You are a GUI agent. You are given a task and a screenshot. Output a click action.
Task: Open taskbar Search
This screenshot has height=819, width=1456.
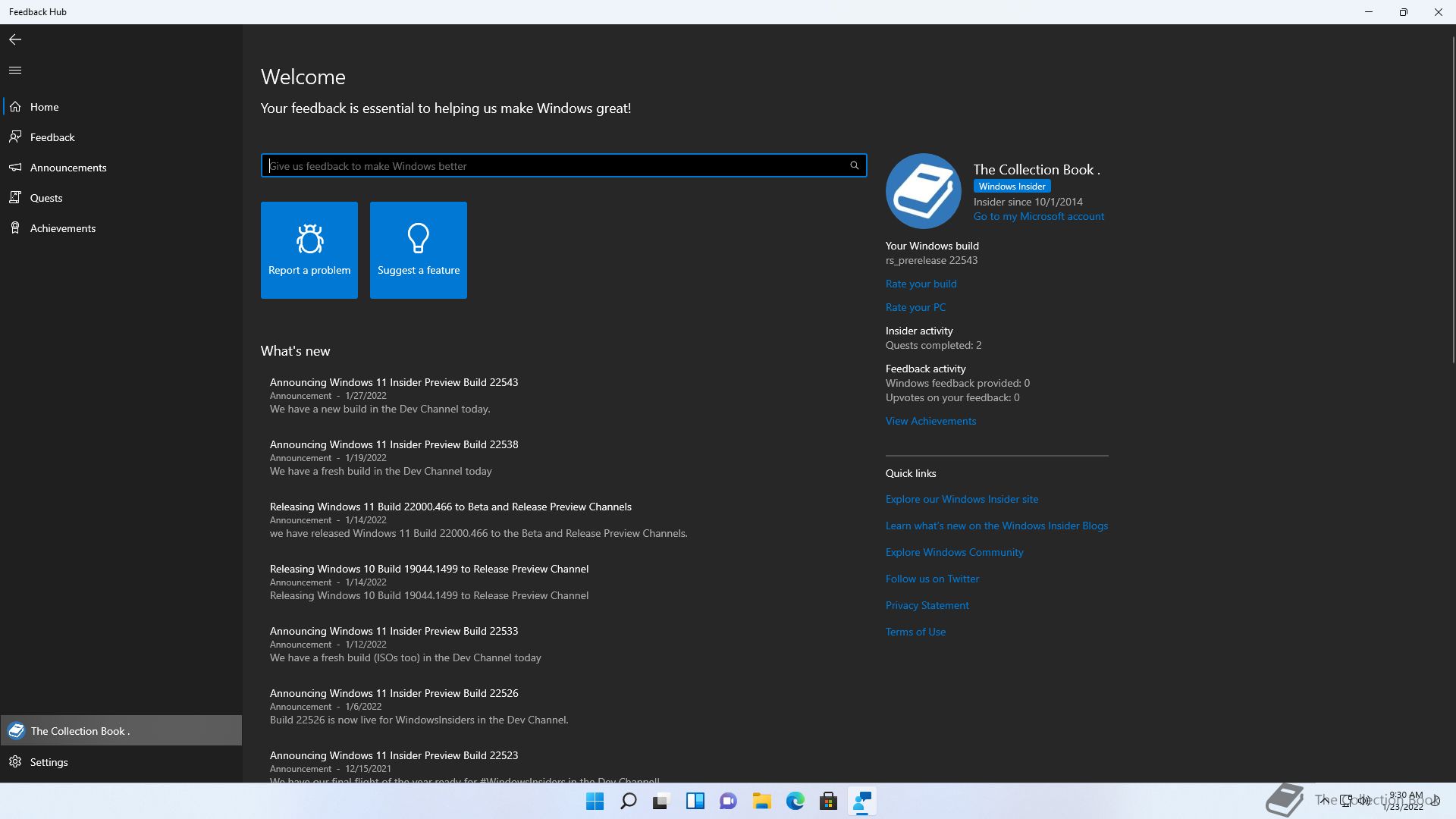[629, 801]
